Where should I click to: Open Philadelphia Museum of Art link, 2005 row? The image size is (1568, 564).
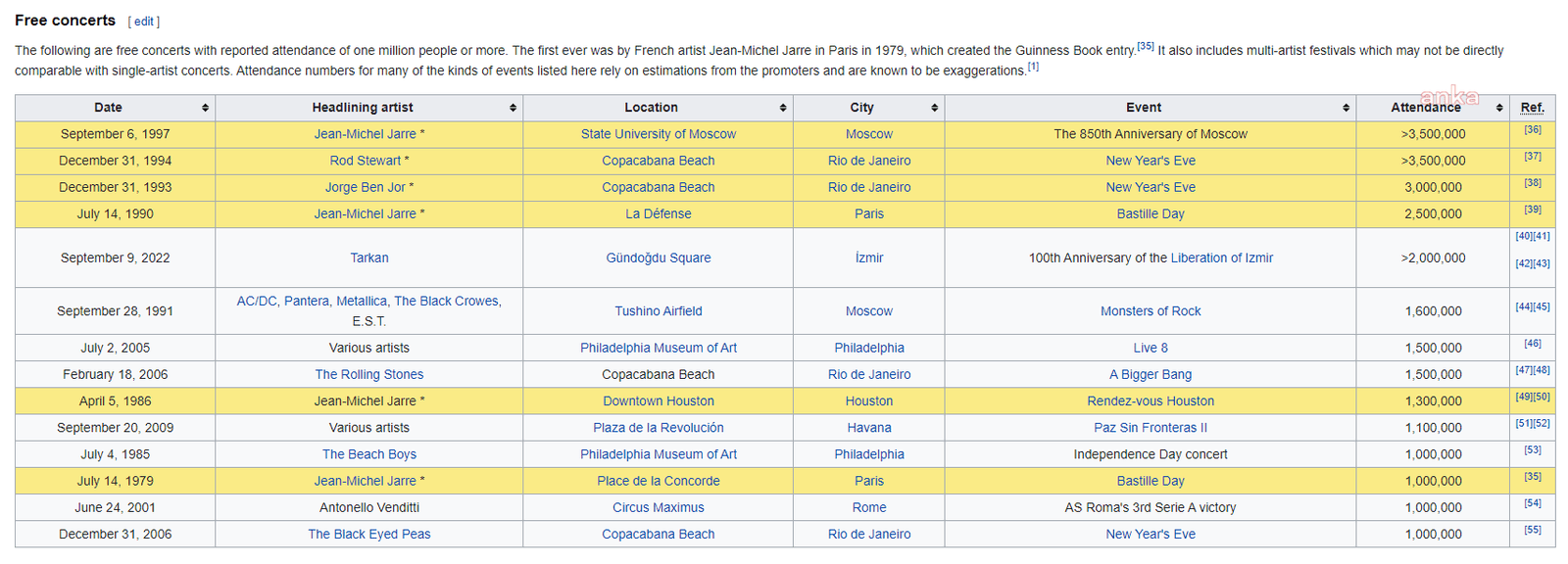[x=659, y=348]
